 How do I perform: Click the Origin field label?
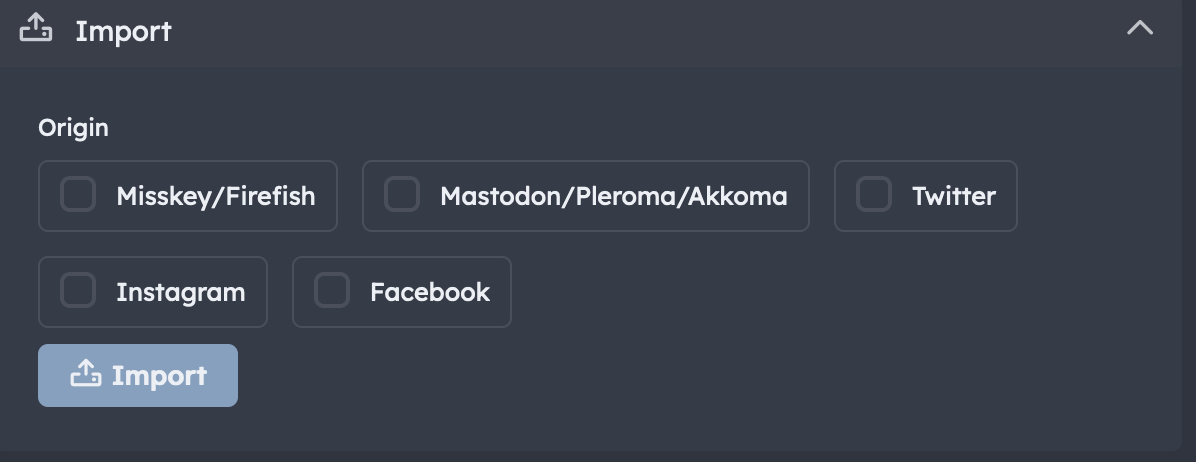(x=73, y=127)
